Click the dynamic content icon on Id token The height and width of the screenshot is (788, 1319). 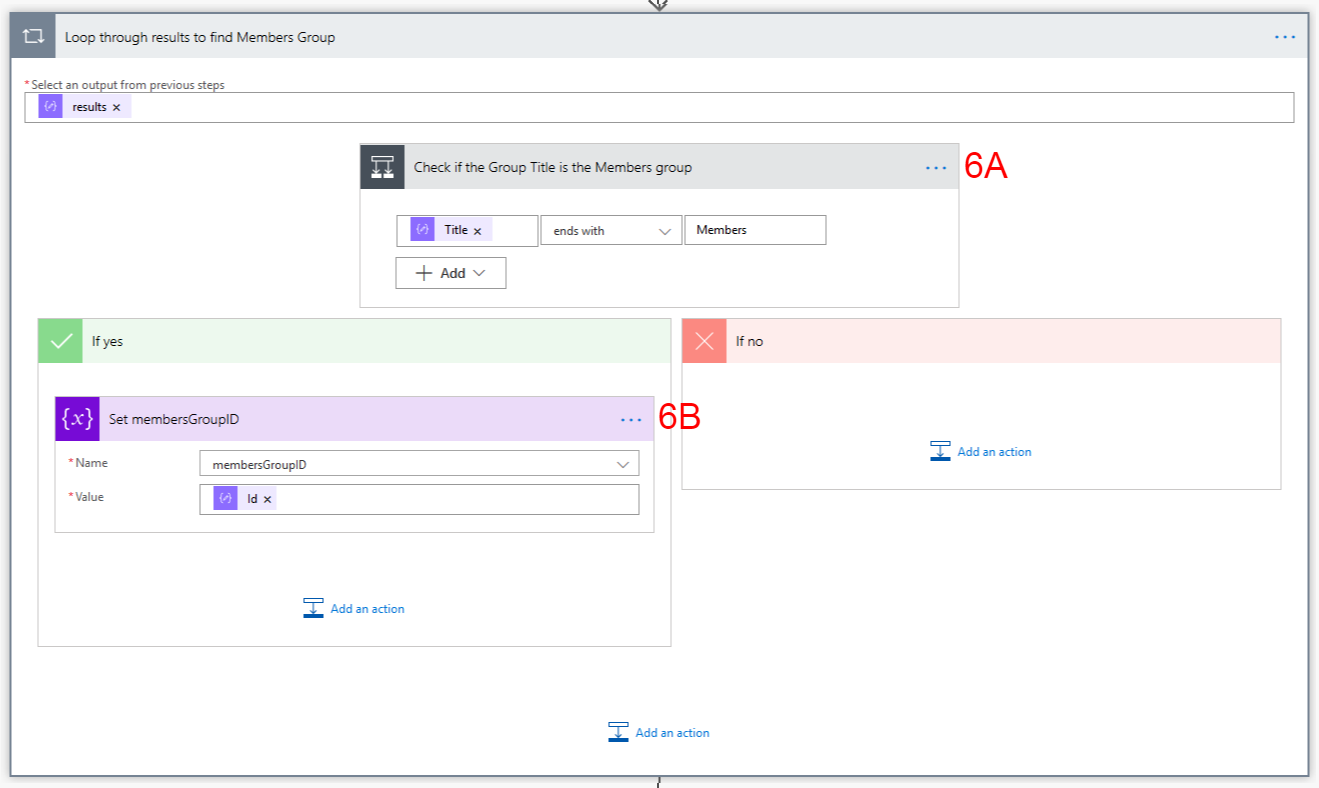click(227, 498)
